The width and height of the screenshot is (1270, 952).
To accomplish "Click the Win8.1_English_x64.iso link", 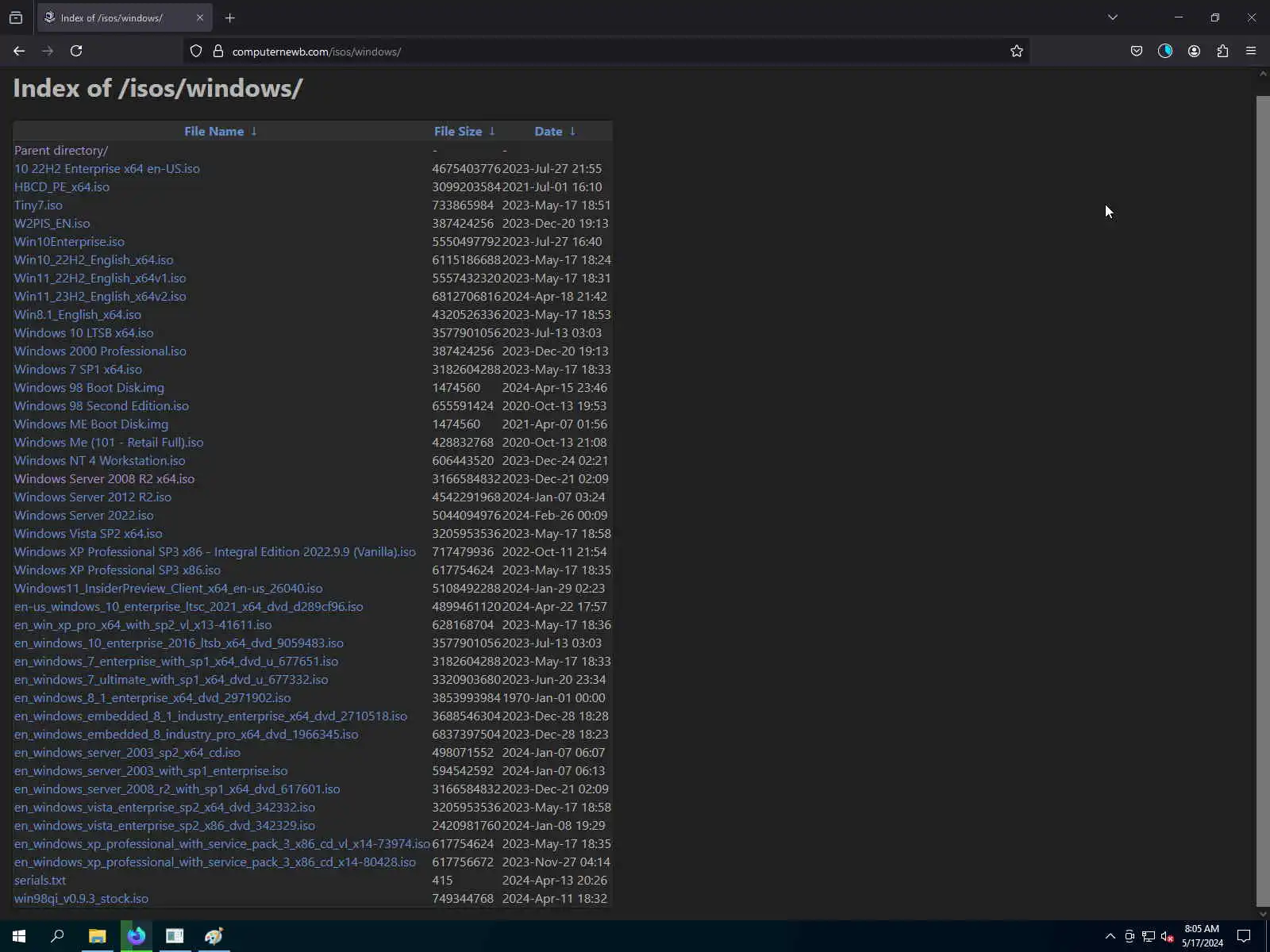I will (x=78, y=315).
